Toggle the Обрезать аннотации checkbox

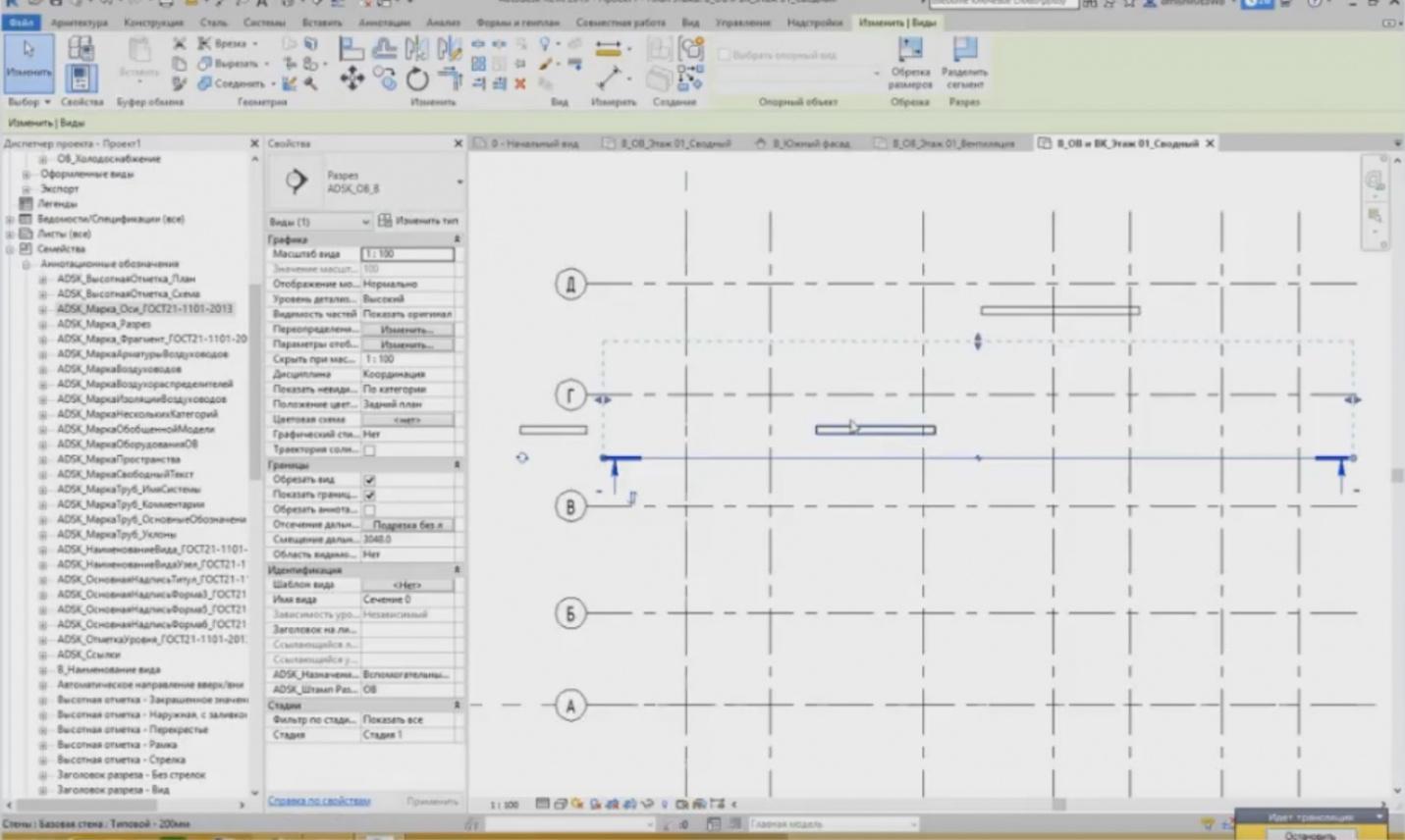tap(369, 509)
